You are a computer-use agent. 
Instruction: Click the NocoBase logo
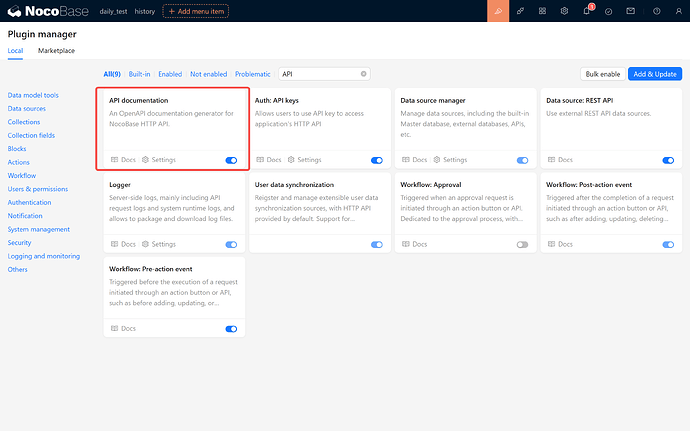48,11
